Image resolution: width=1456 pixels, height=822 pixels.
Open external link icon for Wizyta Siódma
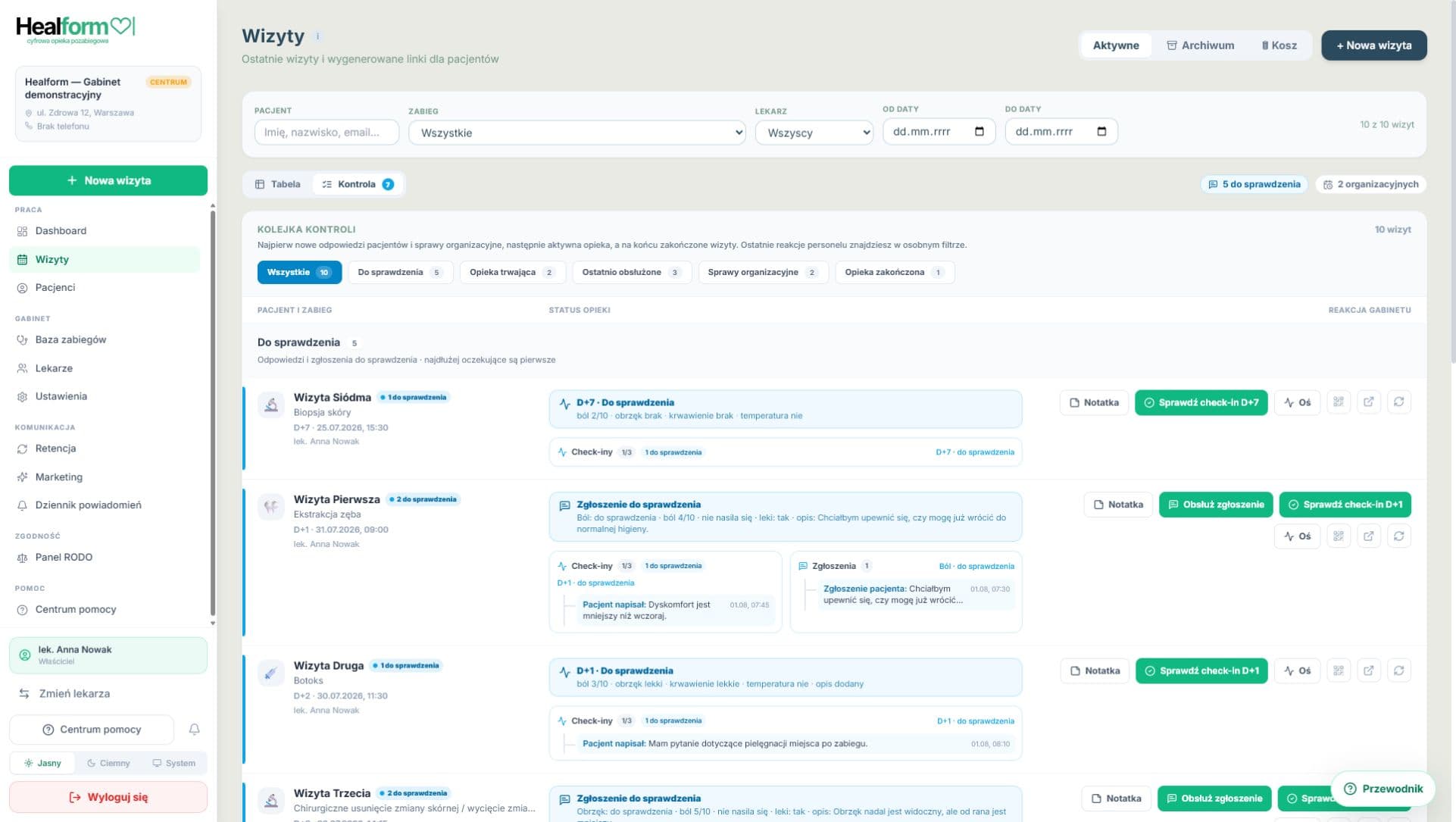[1368, 402]
